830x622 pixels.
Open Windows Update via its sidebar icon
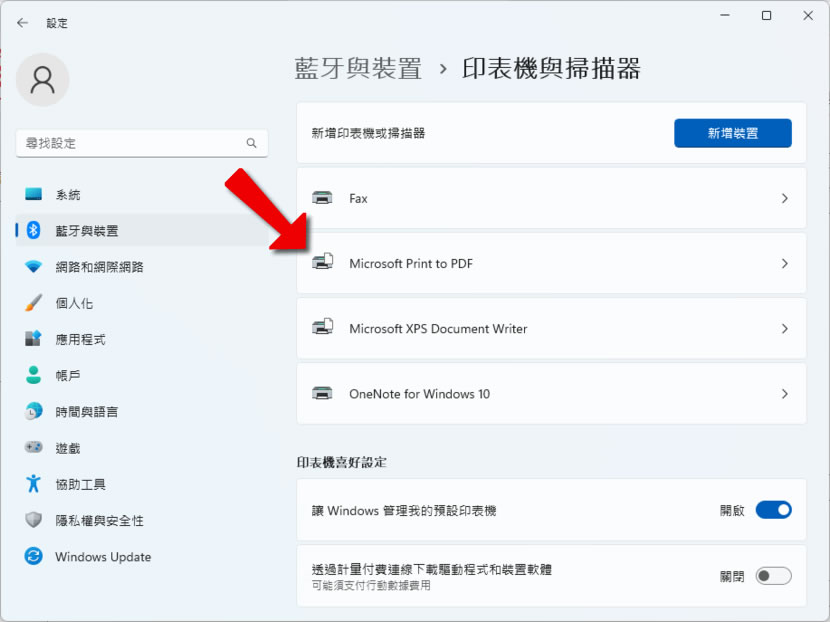(x=33, y=557)
